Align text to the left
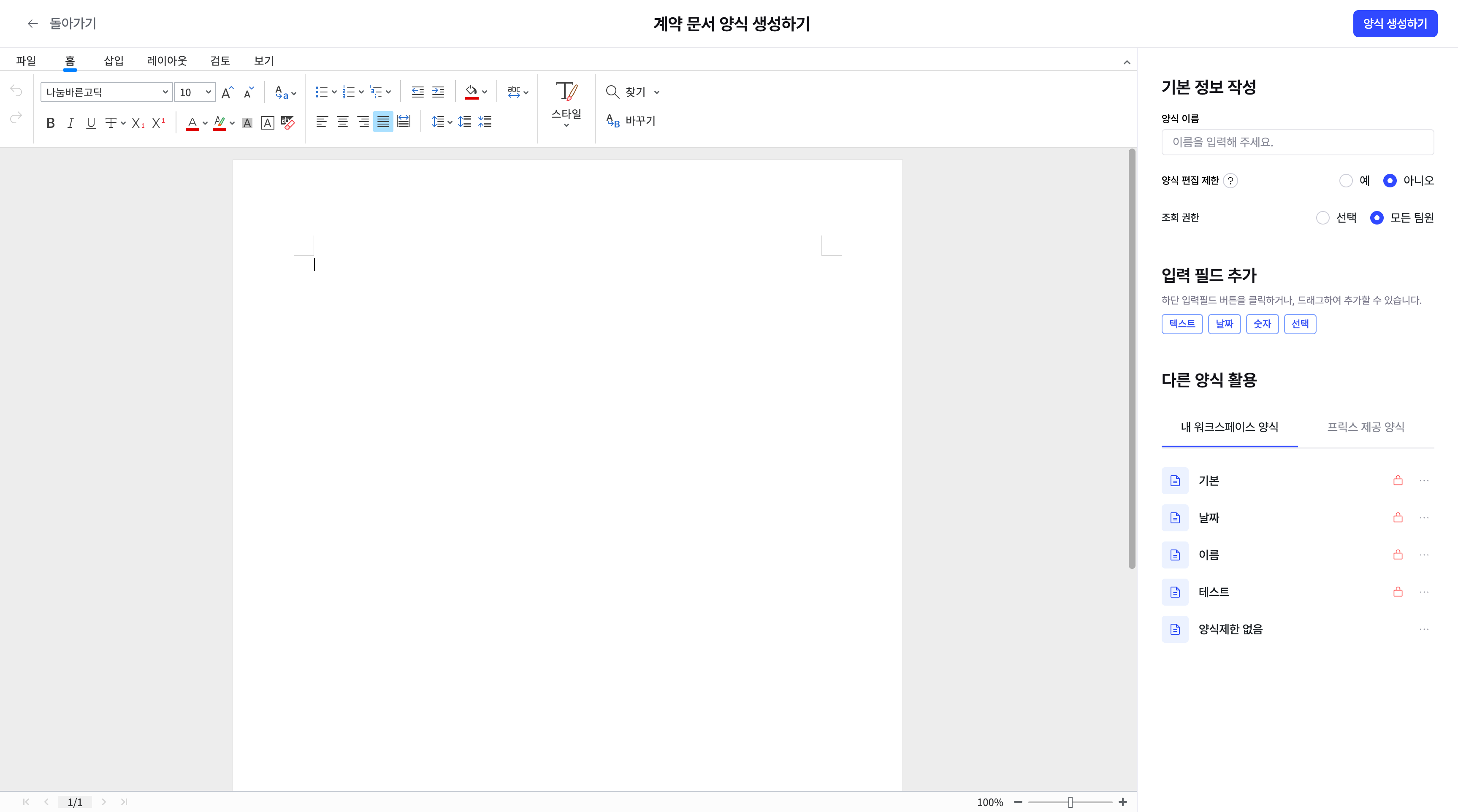The image size is (1458, 812). (x=322, y=122)
